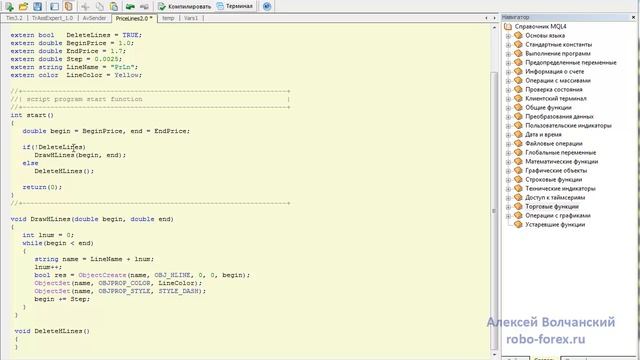The width and height of the screenshot is (640, 360).
Task: Expand the Предопределенные переменные node
Action: point(508,63)
